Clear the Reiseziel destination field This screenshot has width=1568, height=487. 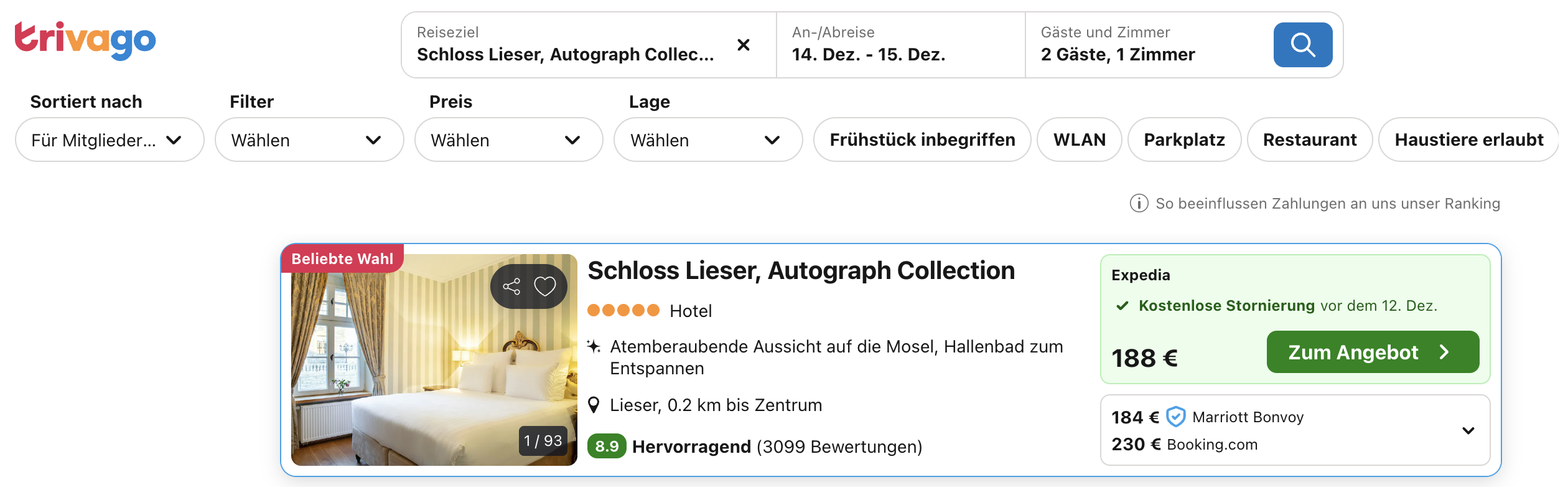click(743, 45)
